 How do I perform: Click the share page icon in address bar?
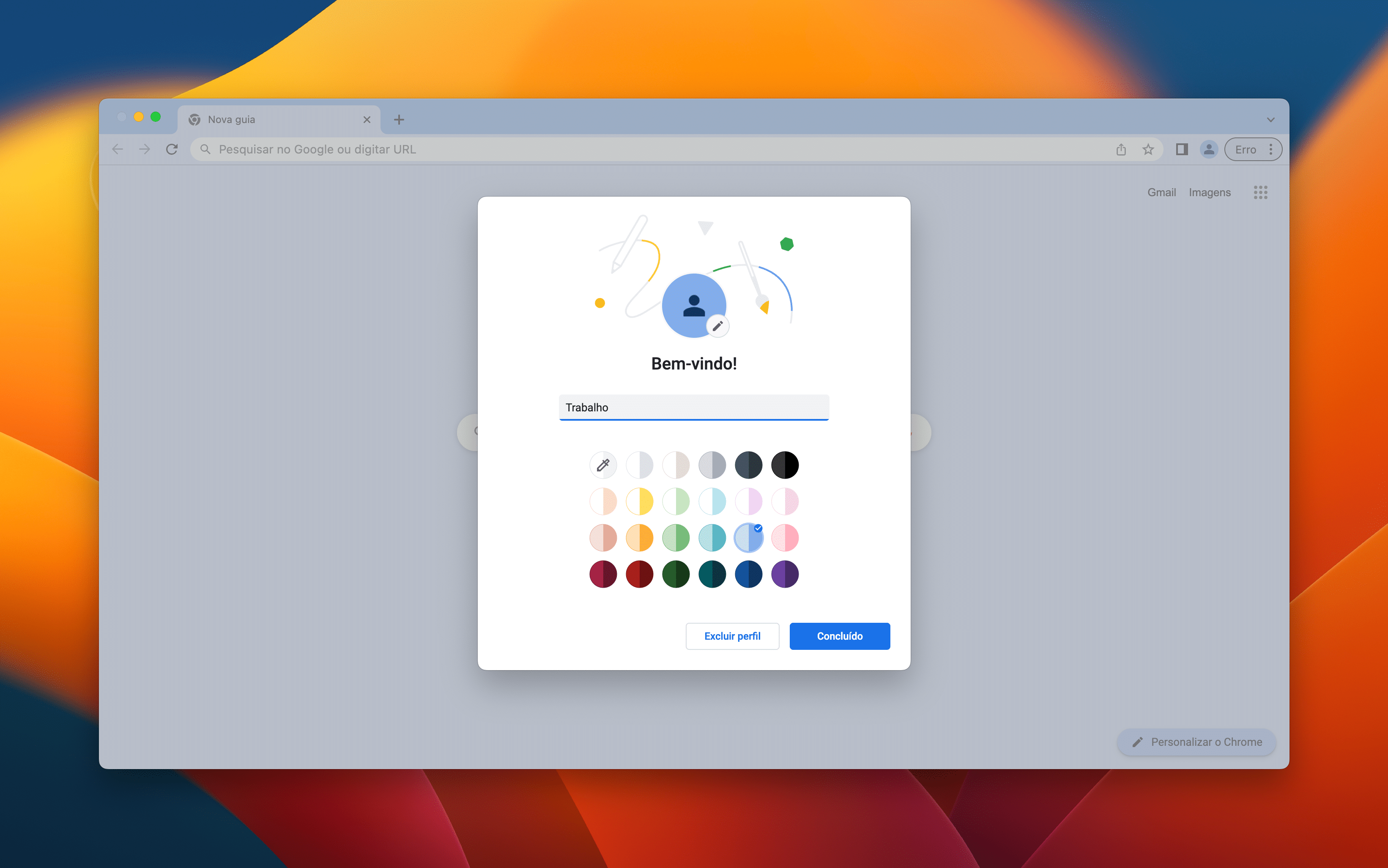pos(1120,149)
